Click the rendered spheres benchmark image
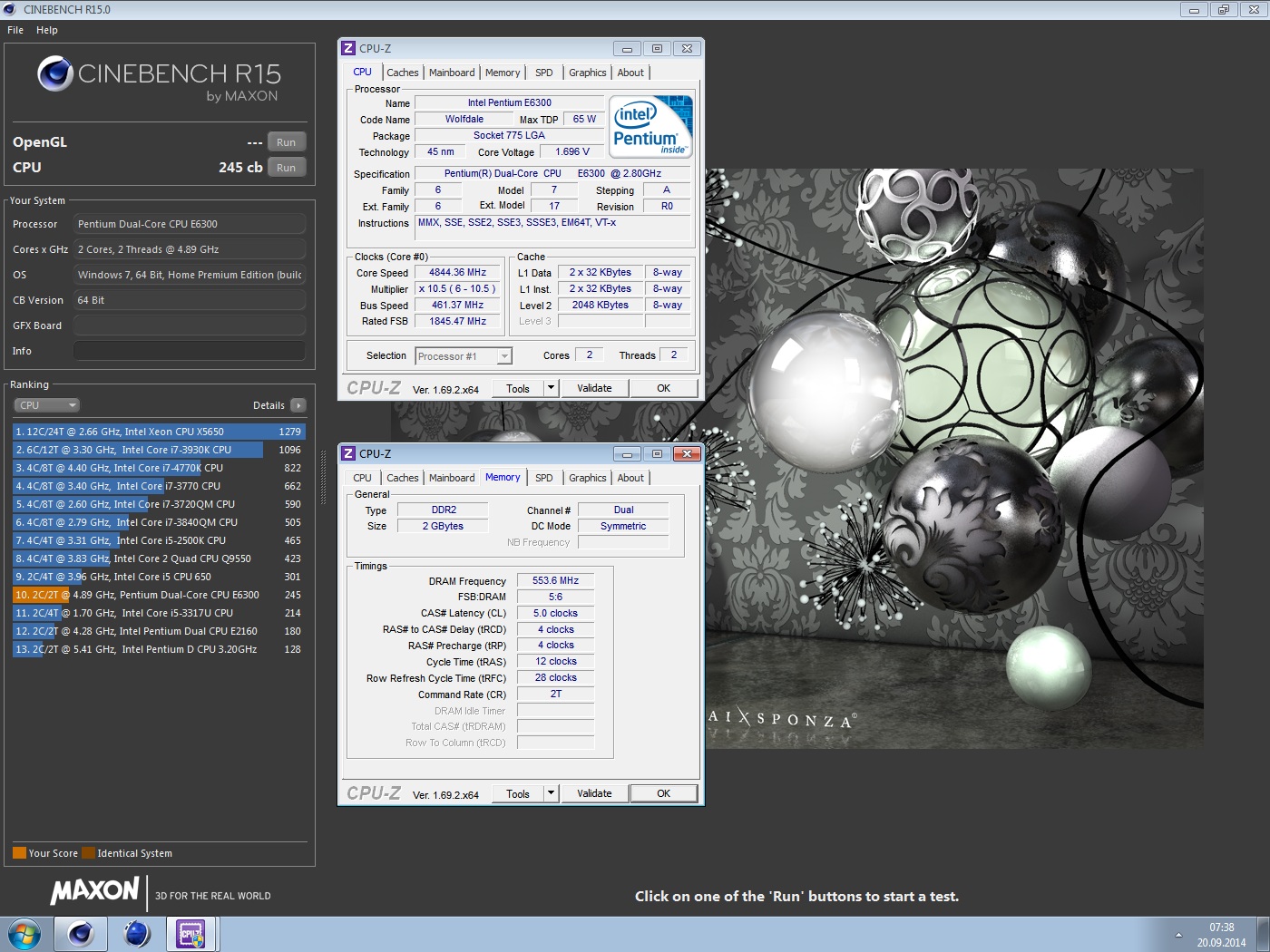 click(954, 458)
